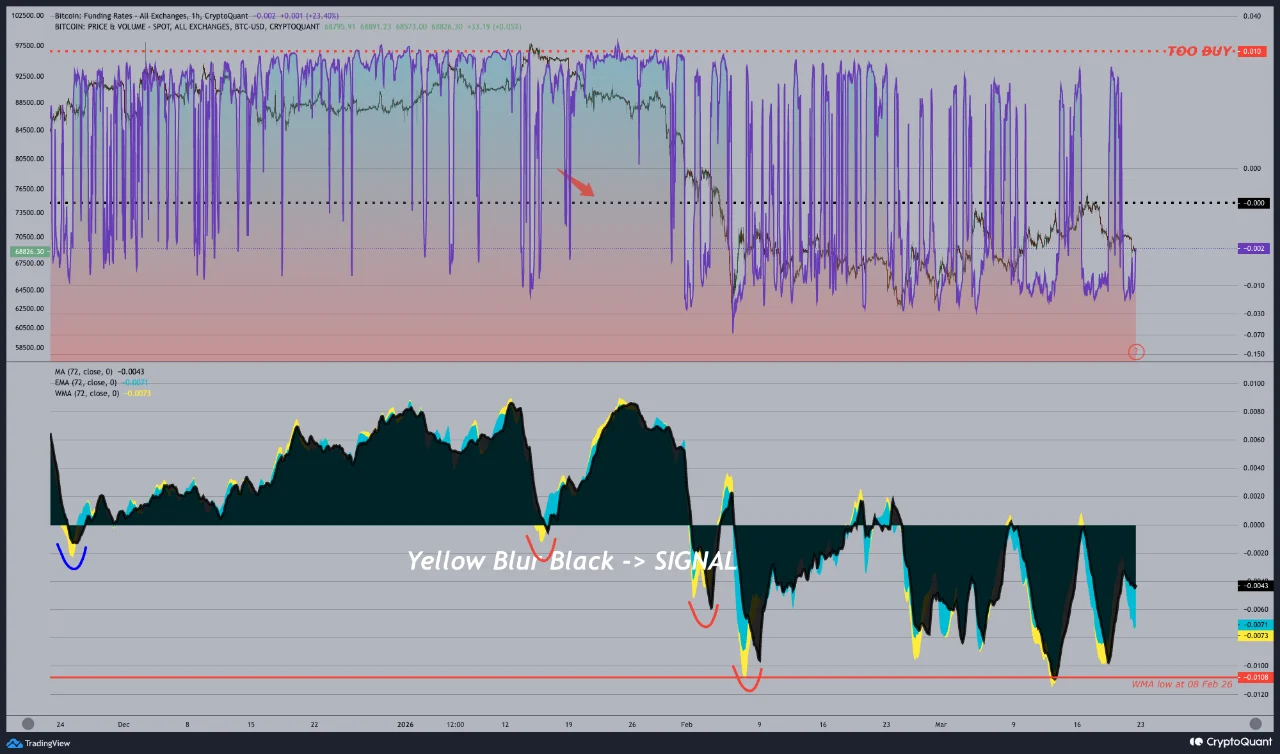Click the blue arc drawing near 24 Nov

click(x=71, y=557)
